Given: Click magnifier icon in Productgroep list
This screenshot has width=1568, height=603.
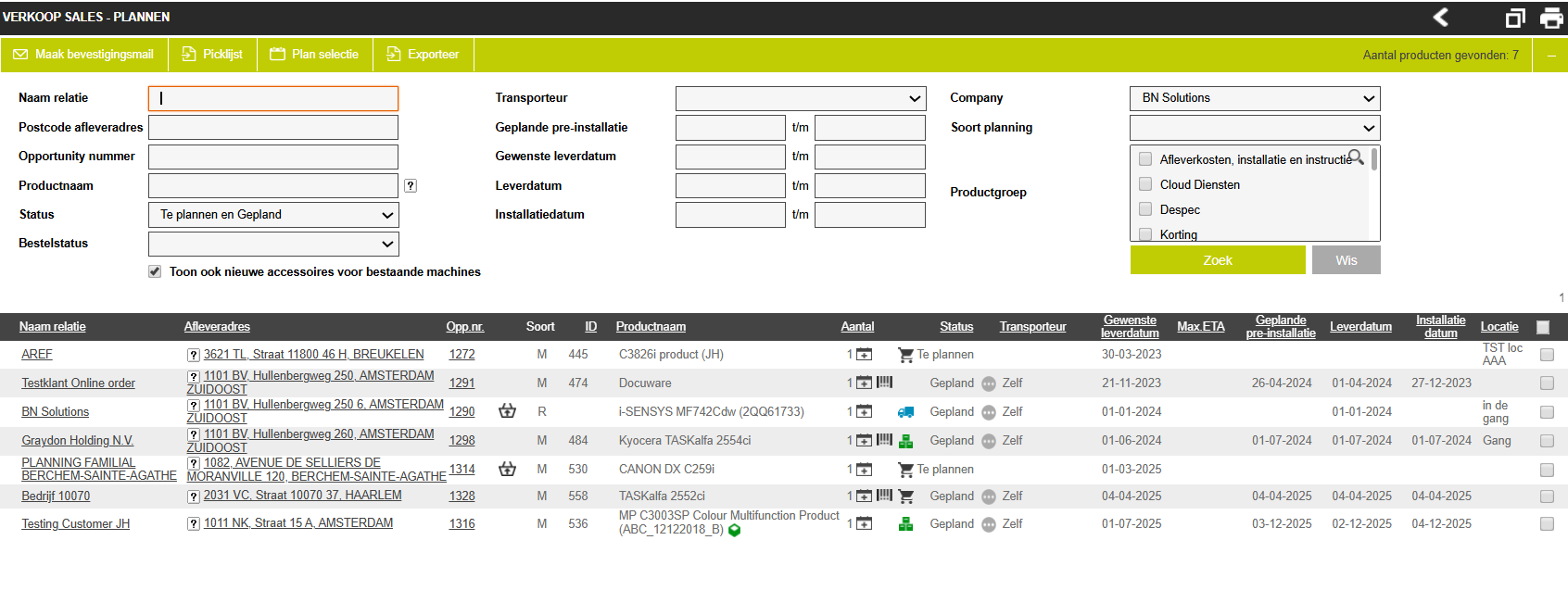Looking at the screenshot, I should tap(1356, 157).
